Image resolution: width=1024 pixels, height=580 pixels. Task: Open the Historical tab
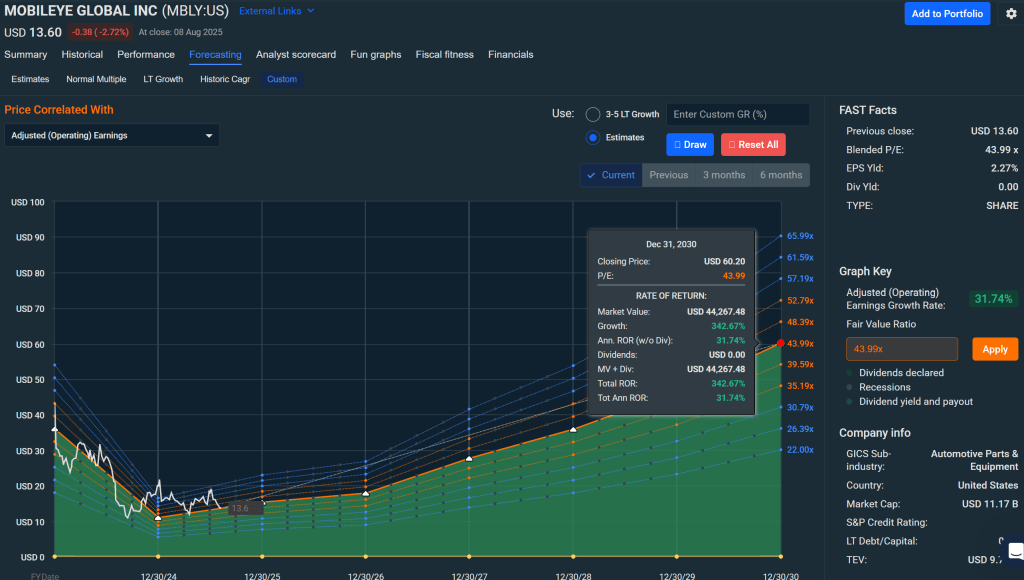(82, 54)
